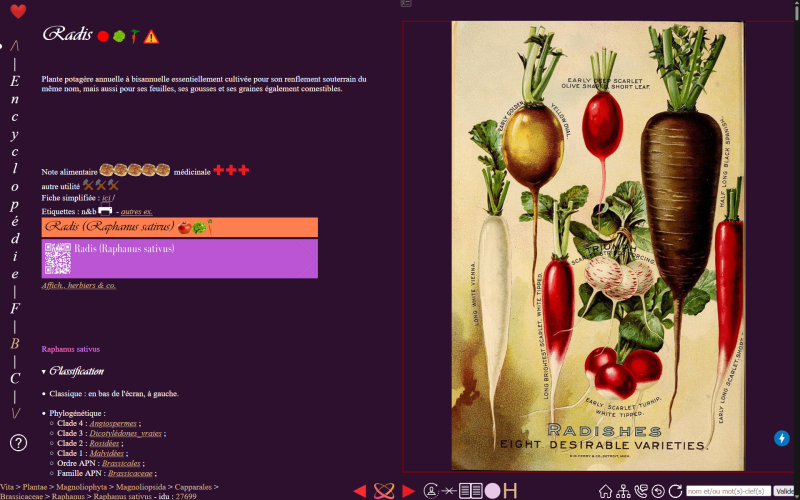Select letter B in the sidebar
This screenshot has width=800, height=500.
pyautogui.click(x=15, y=344)
